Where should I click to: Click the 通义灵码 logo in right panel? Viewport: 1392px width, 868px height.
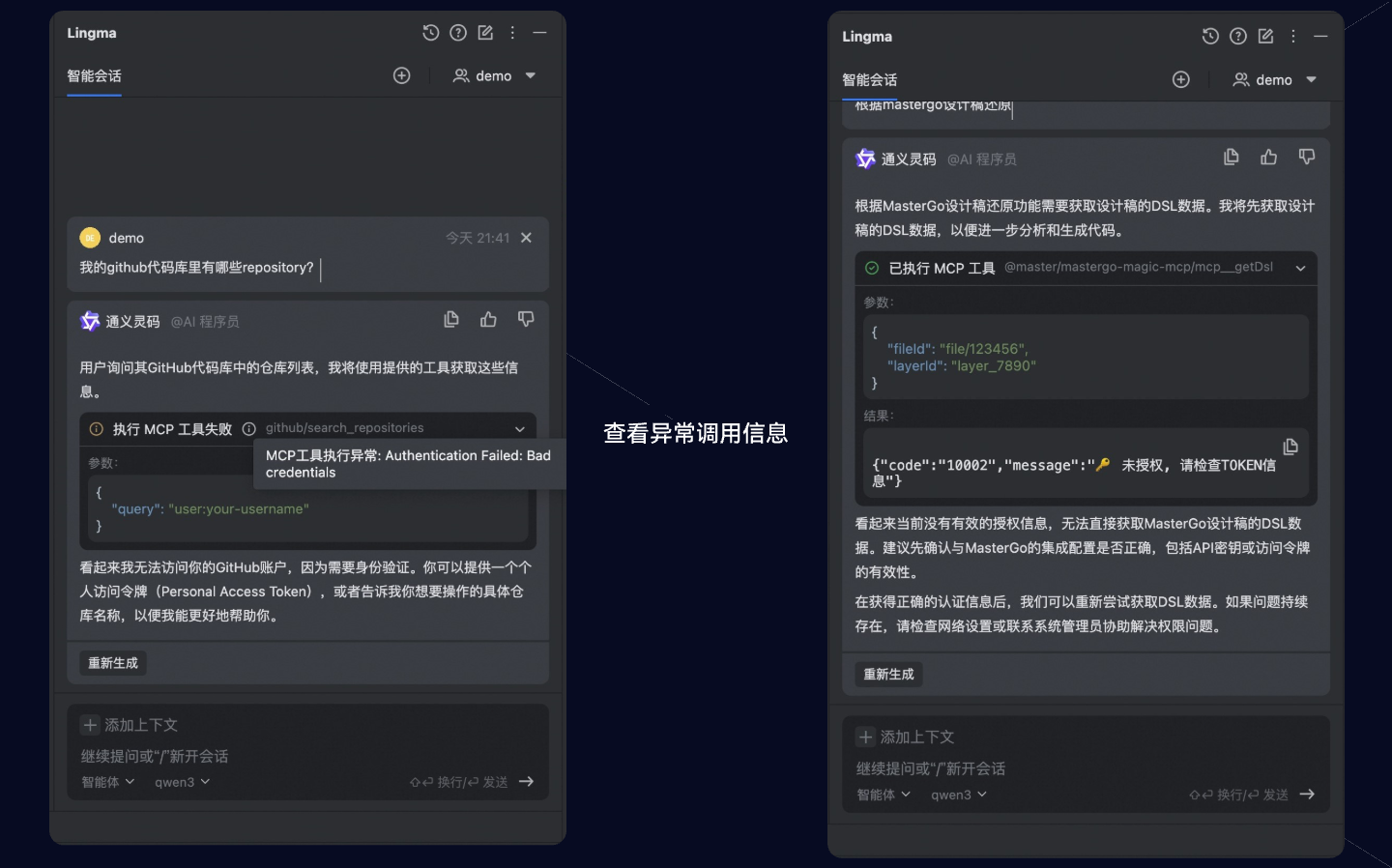[865, 159]
